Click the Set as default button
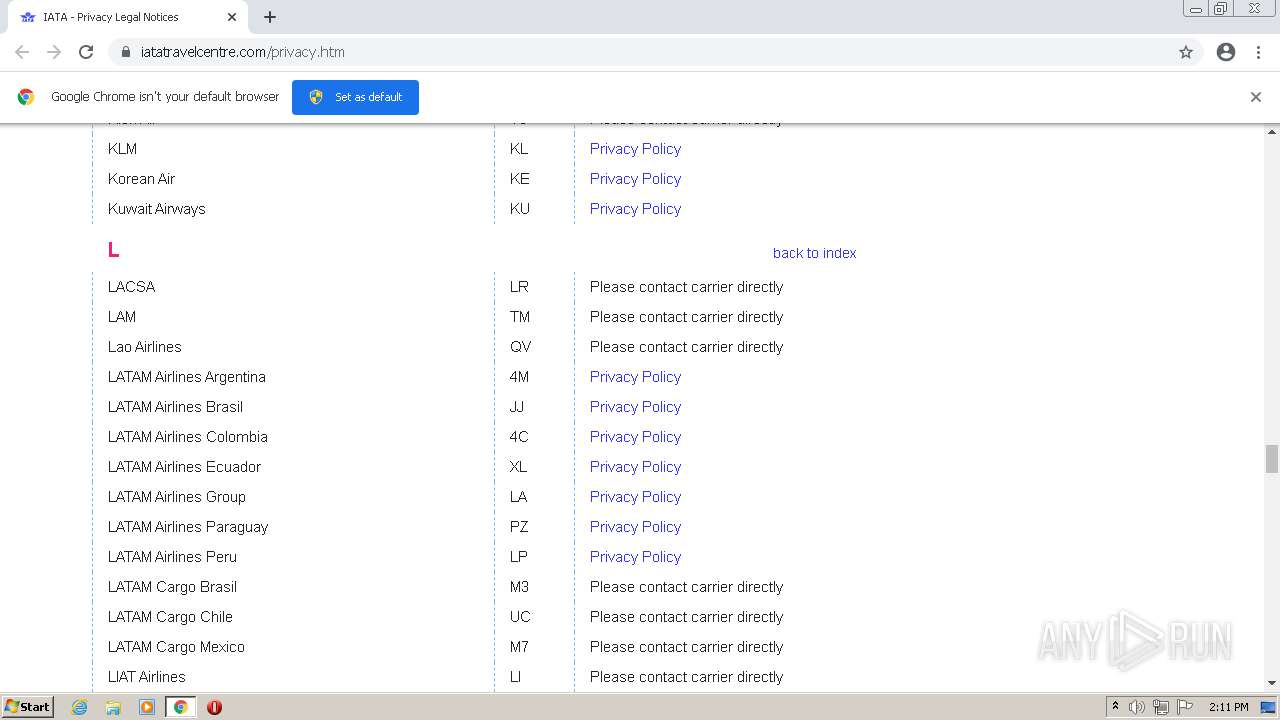This screenshot has width=1280, height=720. pyautogui.click(x=355, y=97)
